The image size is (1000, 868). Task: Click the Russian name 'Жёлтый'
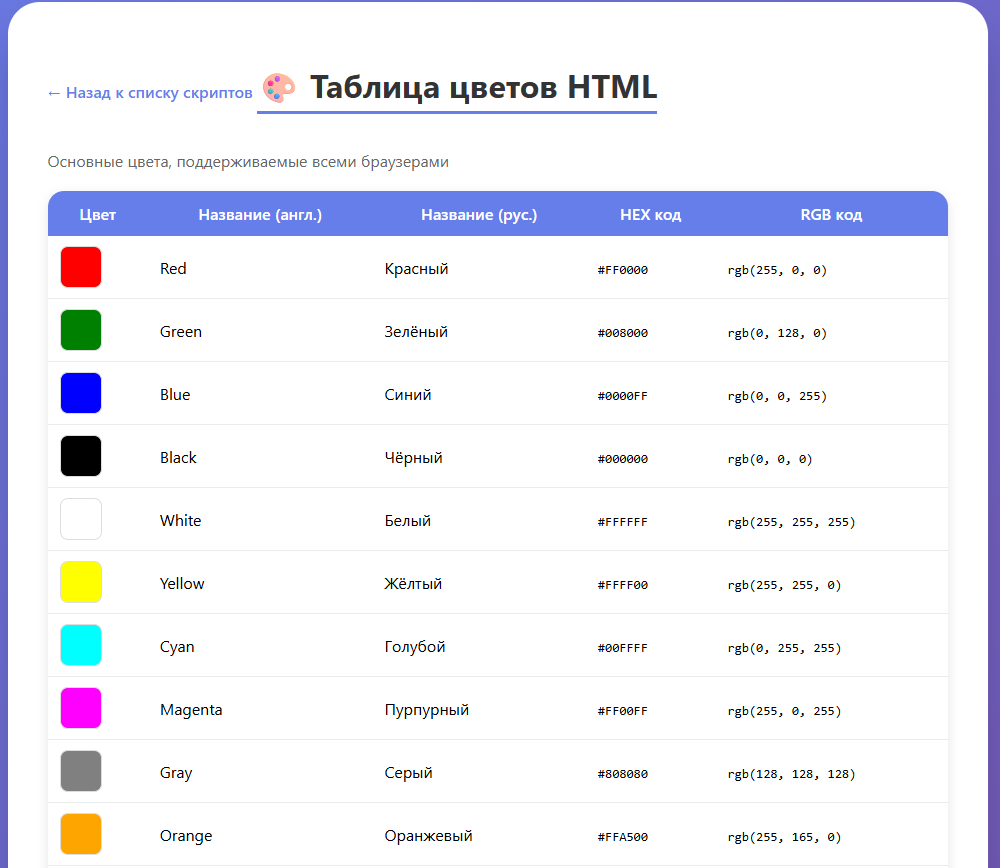413,584
